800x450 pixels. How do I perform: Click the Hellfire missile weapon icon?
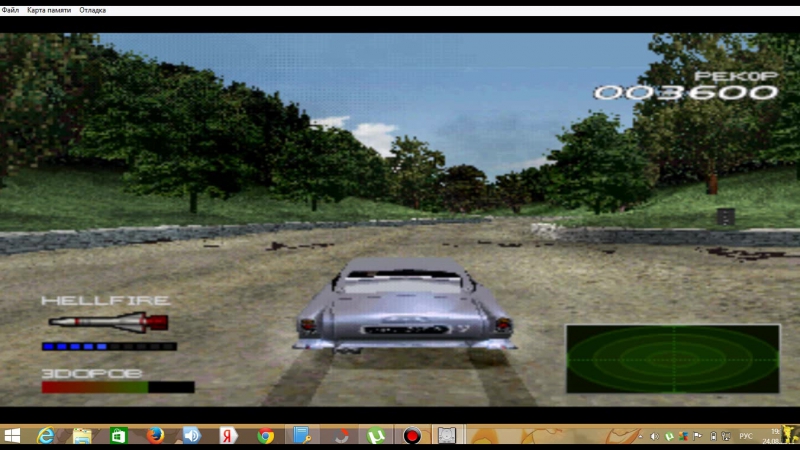coord(108,322)
